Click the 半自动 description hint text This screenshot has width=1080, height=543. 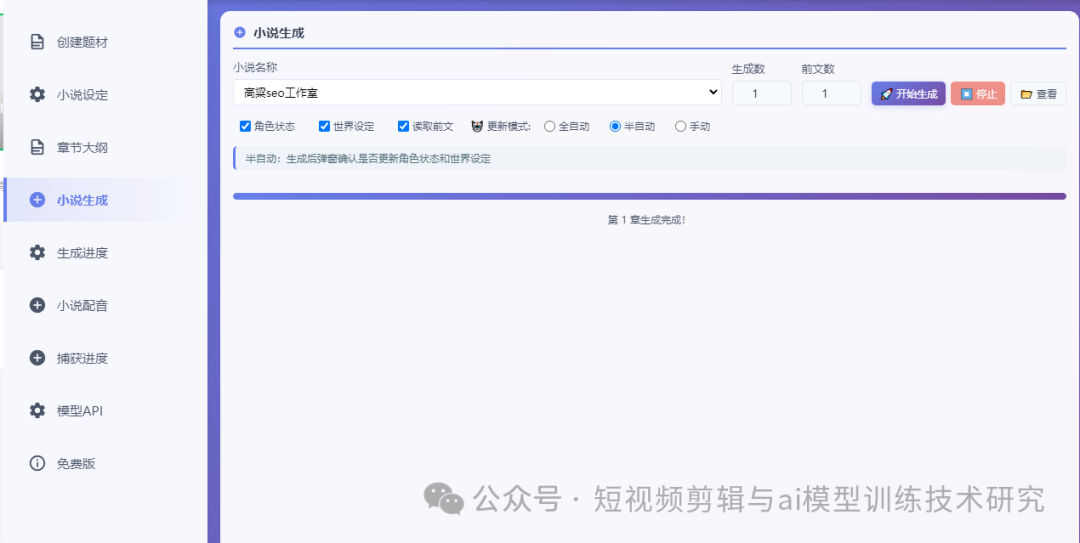point(368,158)
